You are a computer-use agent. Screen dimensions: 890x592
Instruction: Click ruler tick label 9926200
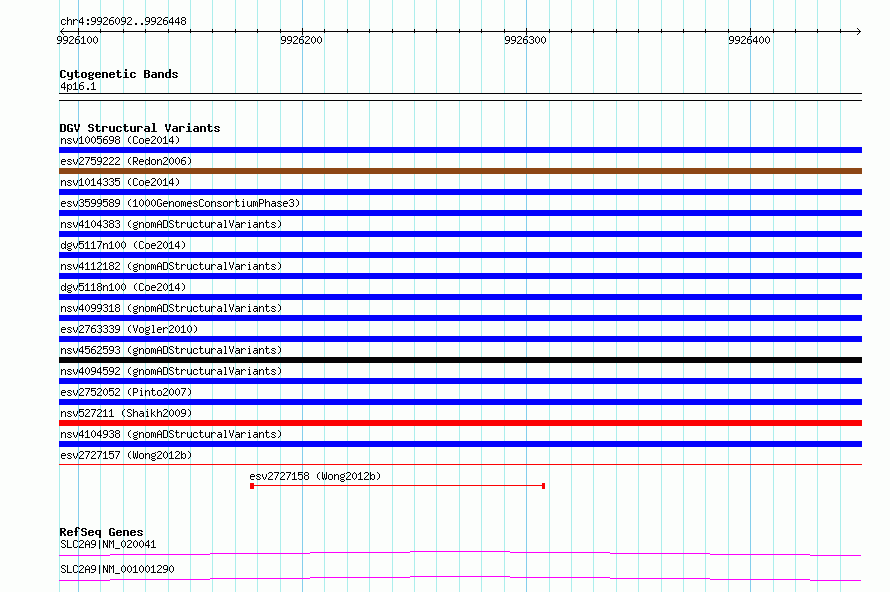pos(301,40)
